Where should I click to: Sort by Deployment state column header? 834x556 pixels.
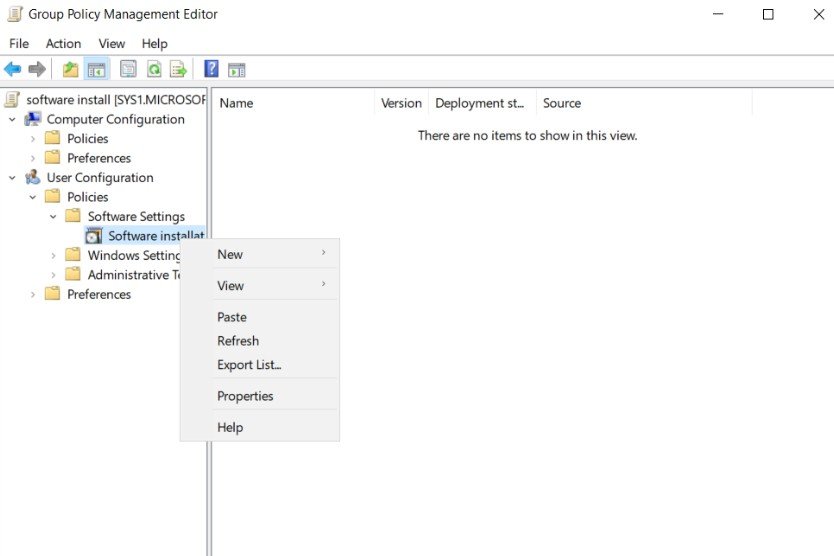coord(482,103)
